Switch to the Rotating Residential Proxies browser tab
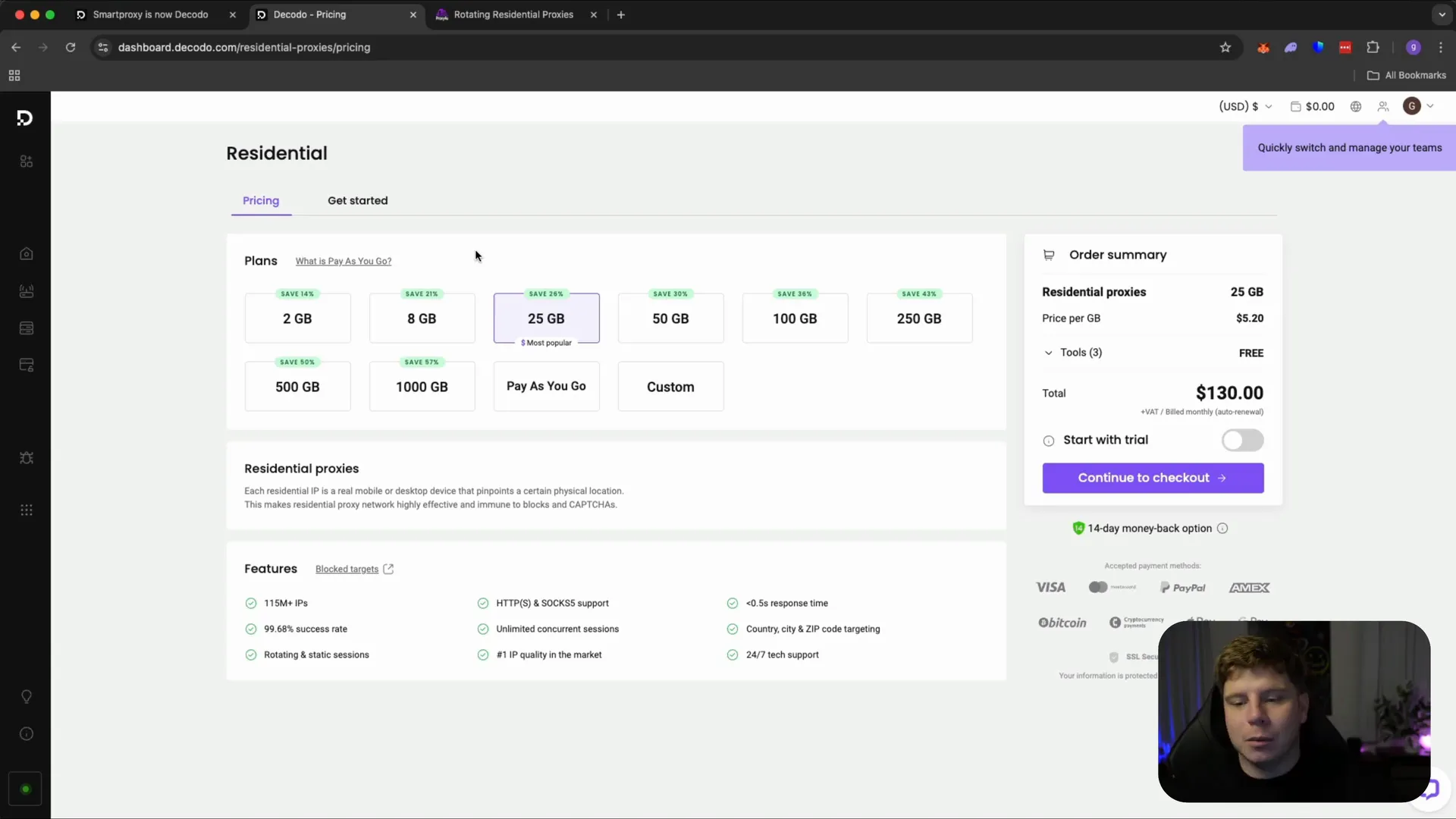This screenshot has width=1456, height=819. pos(516,14)
